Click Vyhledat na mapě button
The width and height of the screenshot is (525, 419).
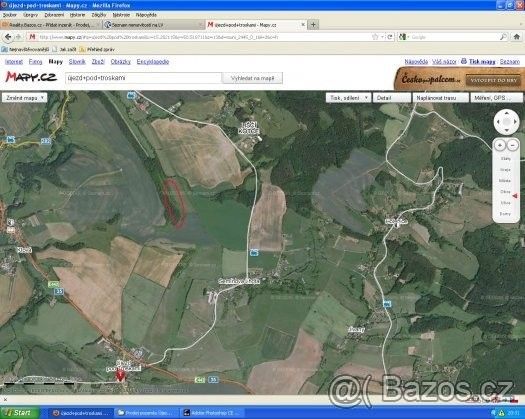(x=252, y=78)
